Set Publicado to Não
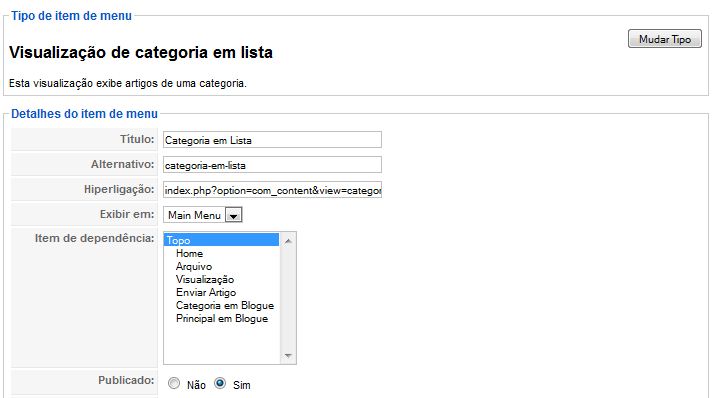 point(174,383)
